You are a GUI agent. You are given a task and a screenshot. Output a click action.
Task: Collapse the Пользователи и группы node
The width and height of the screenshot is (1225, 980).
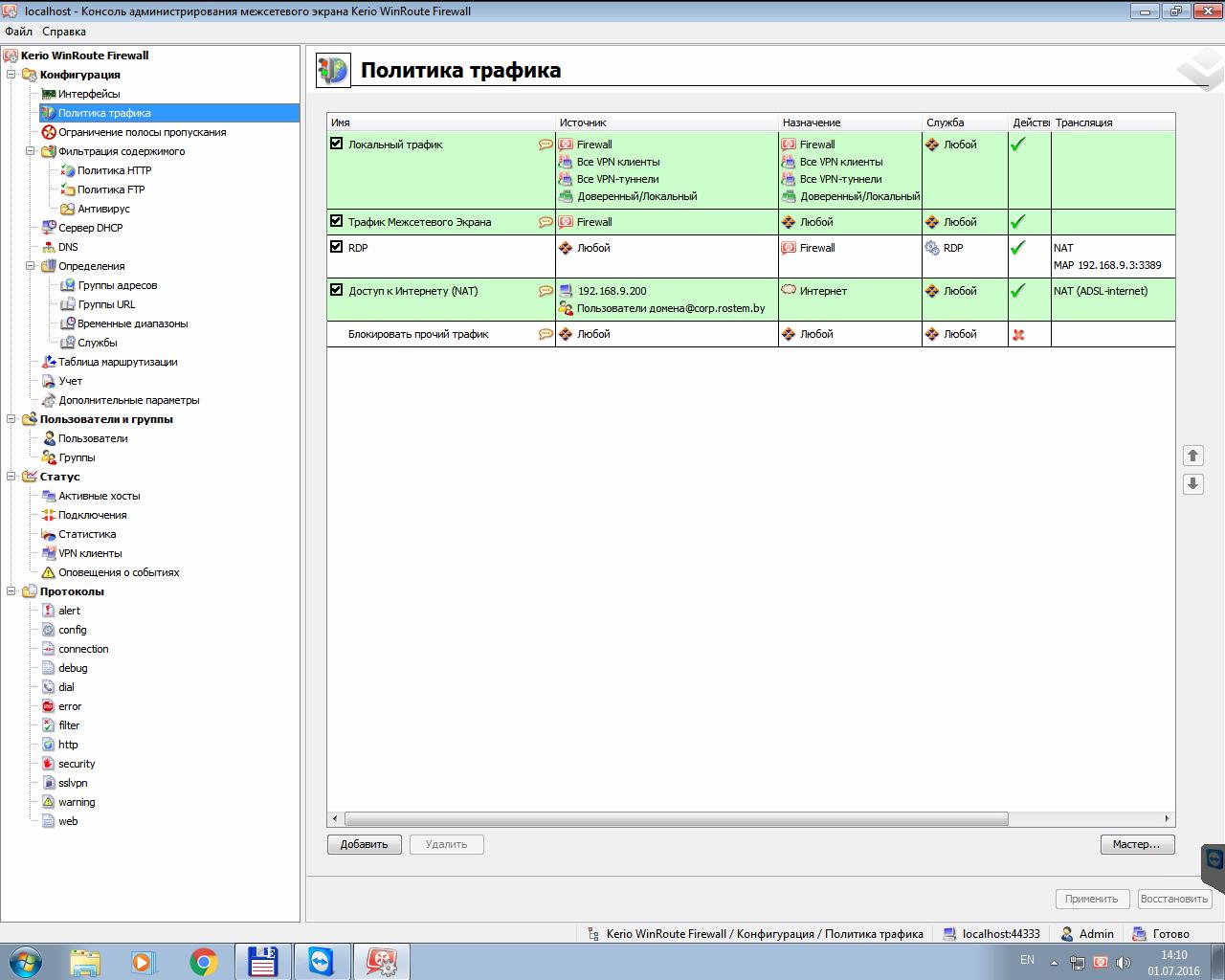[x=11, y=419]
